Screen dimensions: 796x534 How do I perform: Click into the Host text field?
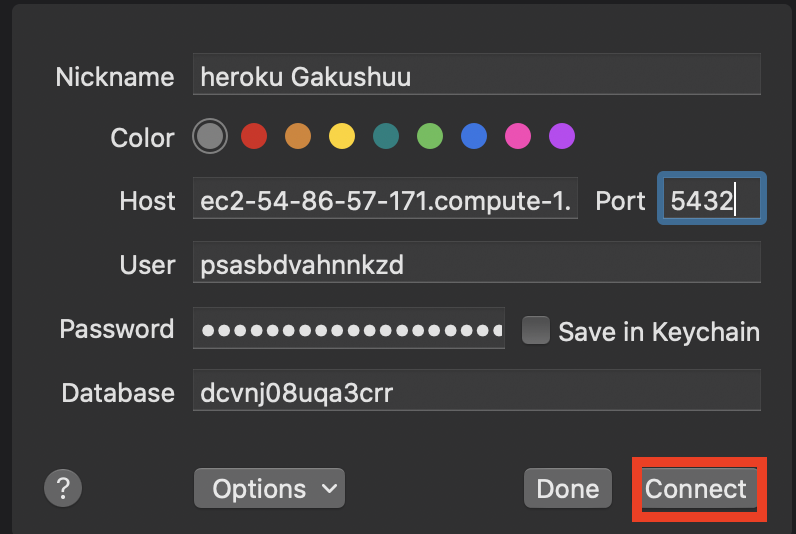385,198
